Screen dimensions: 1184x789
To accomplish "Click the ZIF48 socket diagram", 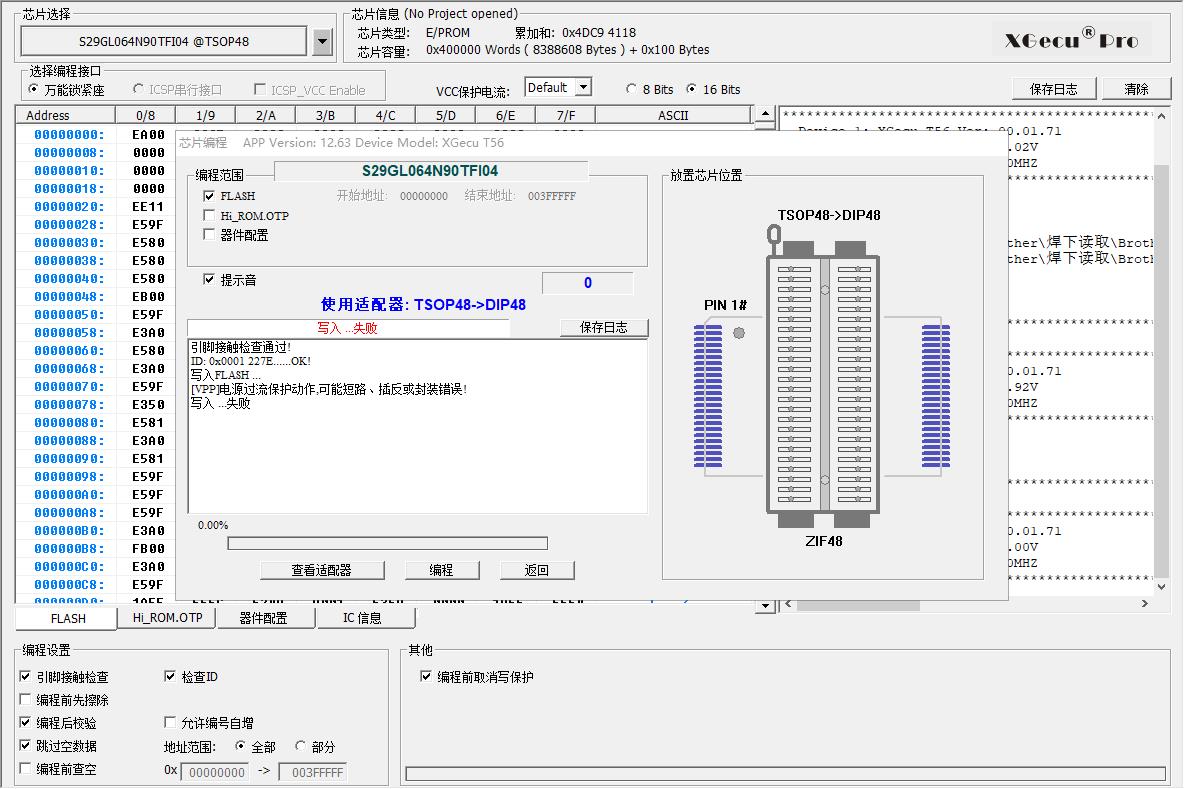I will (824, 382).
